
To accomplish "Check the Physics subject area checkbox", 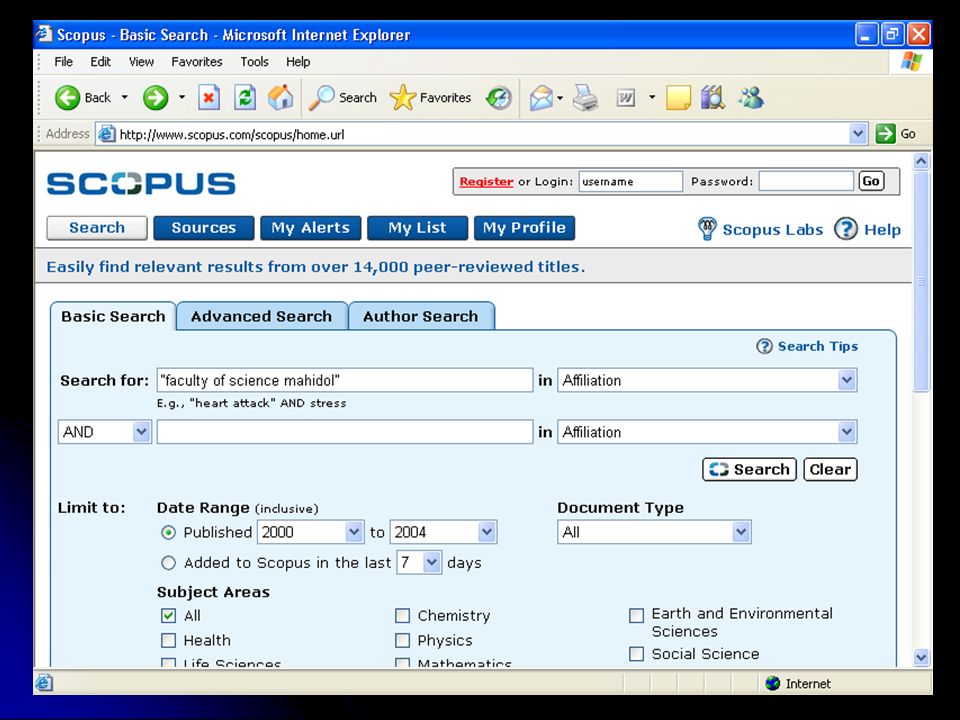I will pos(402,640).
